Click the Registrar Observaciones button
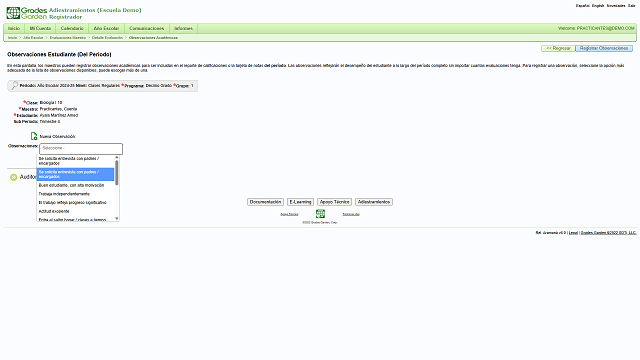The image size is (640, 360). (604, 48)
